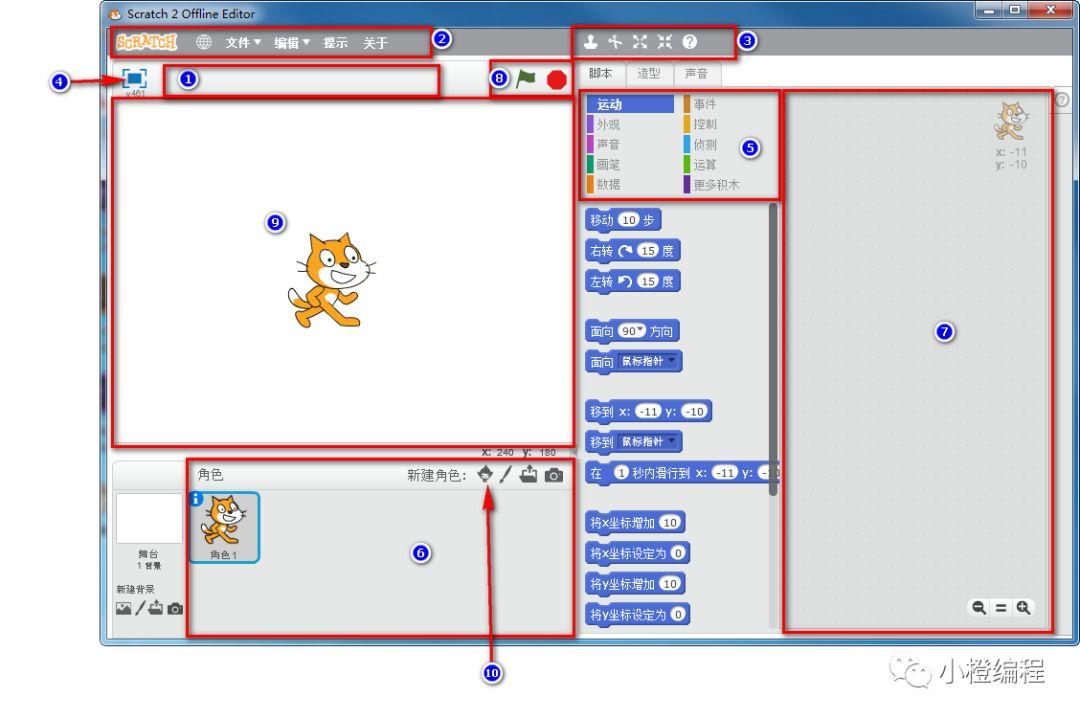The width and height of the screenshot is (1080, 719).
Task: Select the Grow sprite tool
Action: tap(640, 42)
